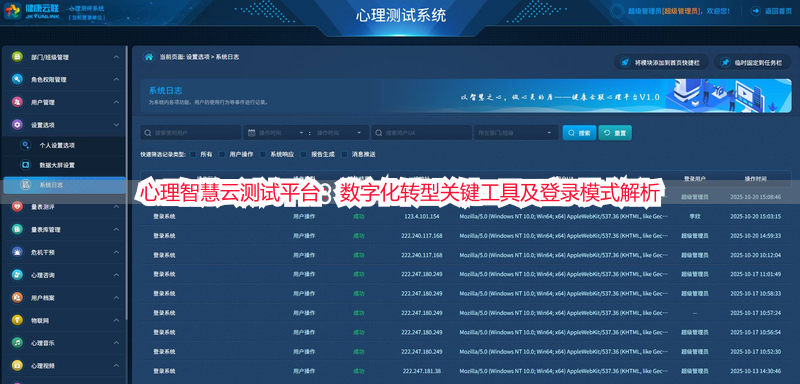Screen dimensions: 800x384
Task: Click the 操作时间 column header
Action: (755, 179)
